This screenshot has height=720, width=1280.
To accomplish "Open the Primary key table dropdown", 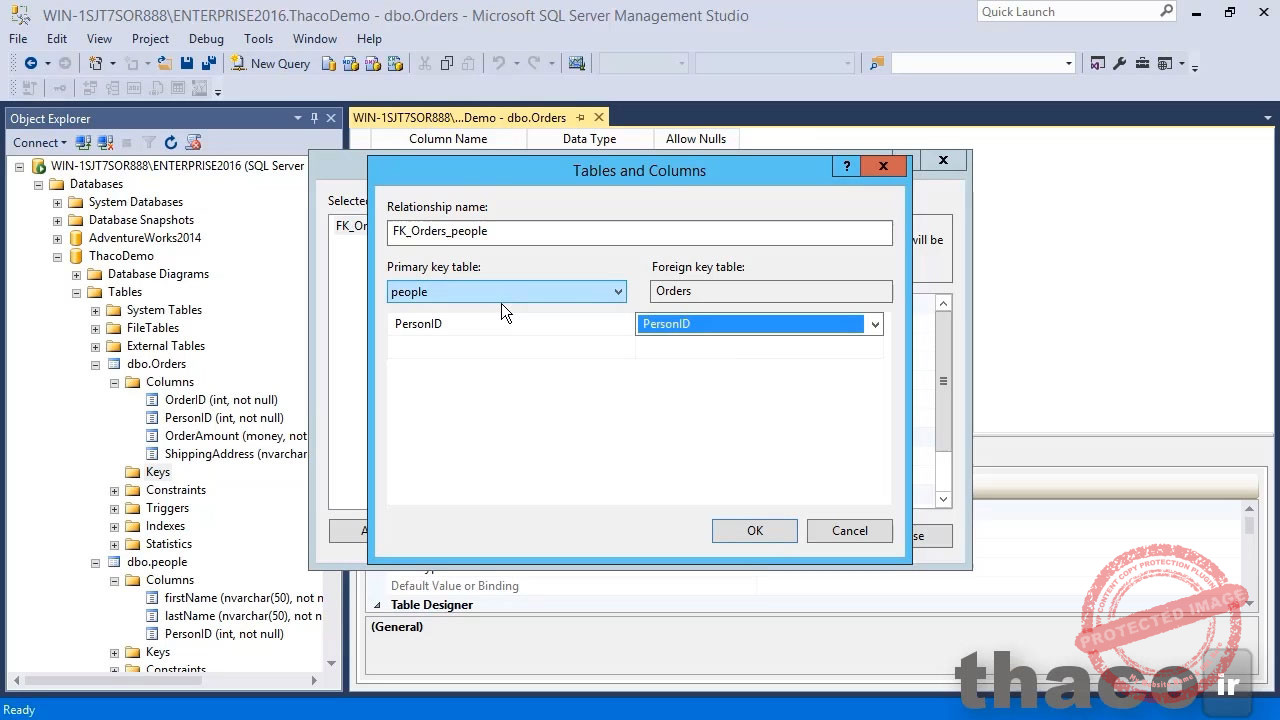I will click(x=618, y=292).
